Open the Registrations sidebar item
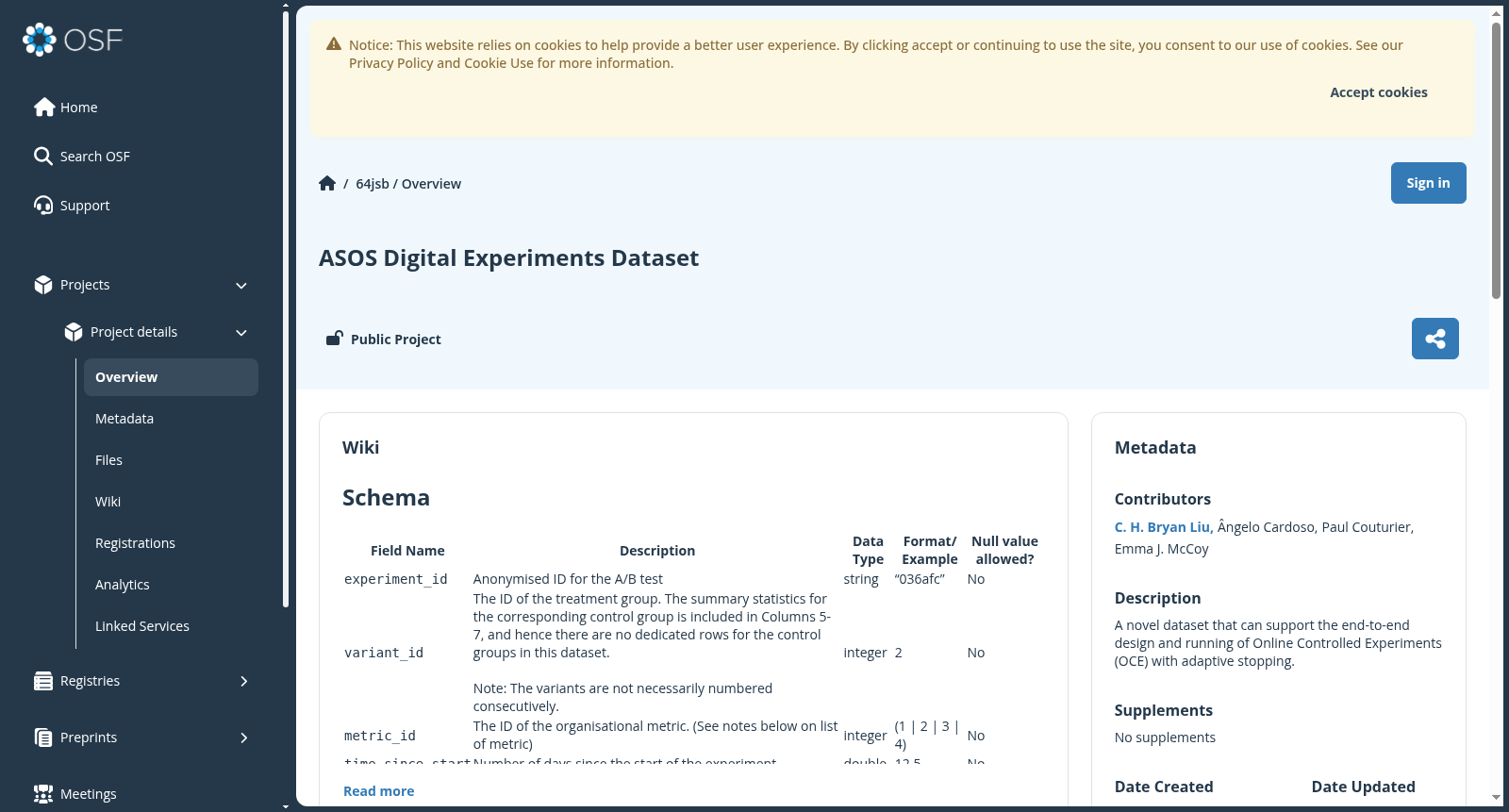Viewport: 1509px width, 812px height. [171, 543]
